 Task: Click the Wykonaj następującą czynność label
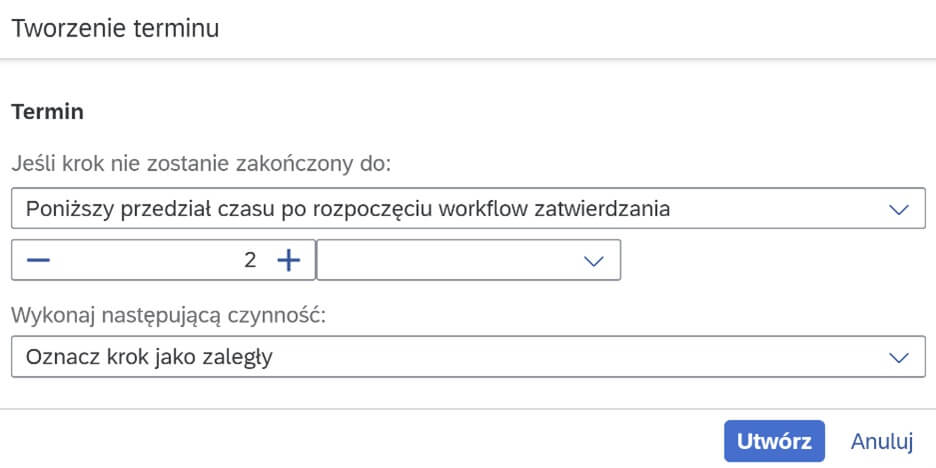(x=169, y=315)
